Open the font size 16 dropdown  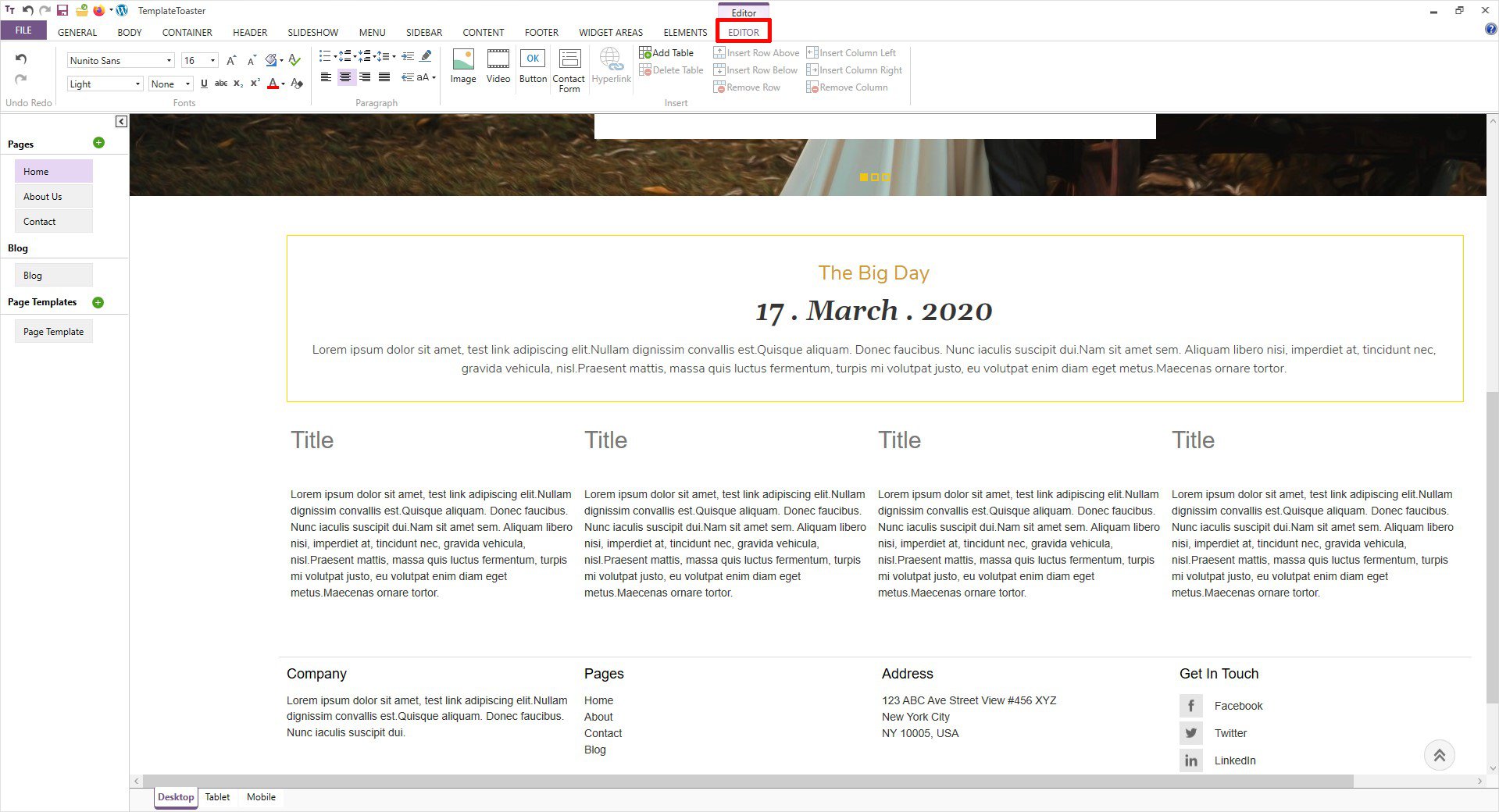[212, 61]
